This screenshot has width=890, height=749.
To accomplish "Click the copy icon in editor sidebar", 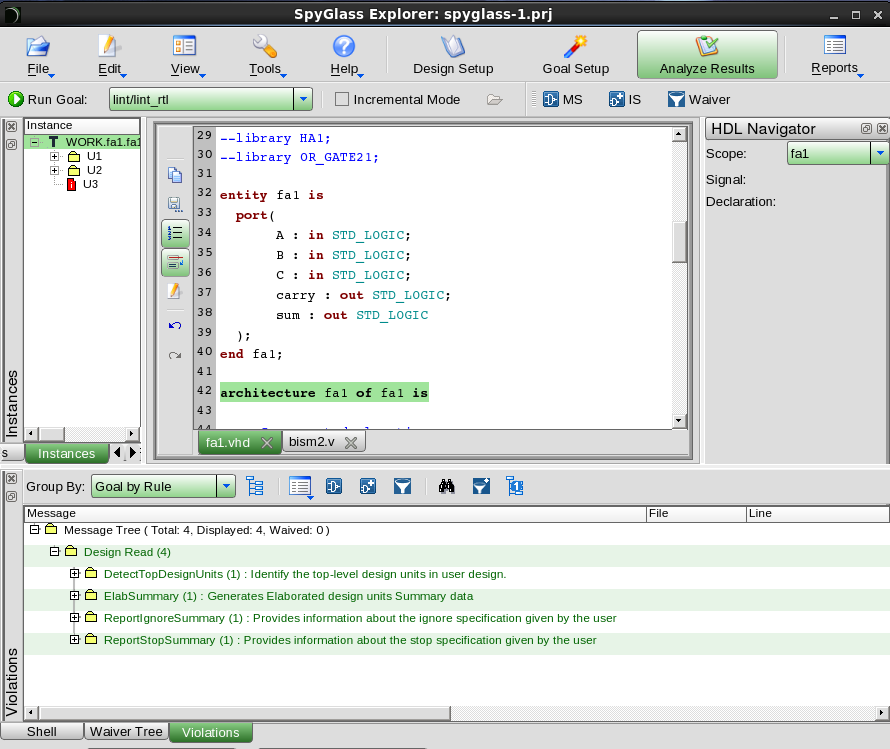I will point(175,175).
